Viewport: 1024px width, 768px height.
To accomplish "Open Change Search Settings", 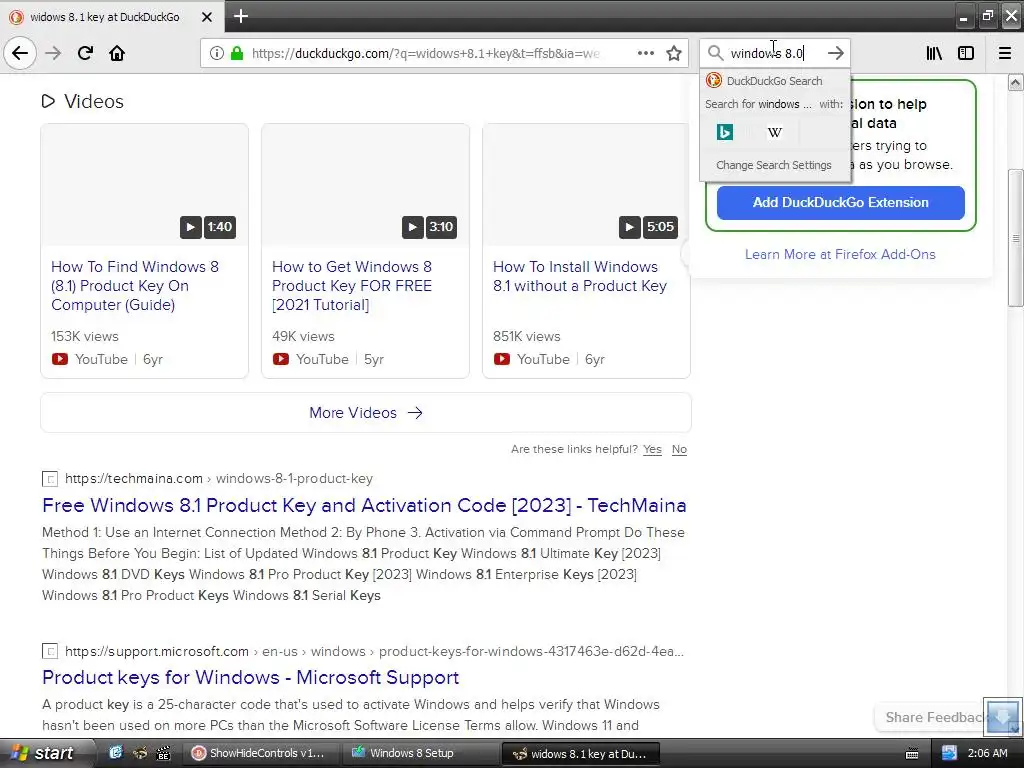I will tap(774, 165).
